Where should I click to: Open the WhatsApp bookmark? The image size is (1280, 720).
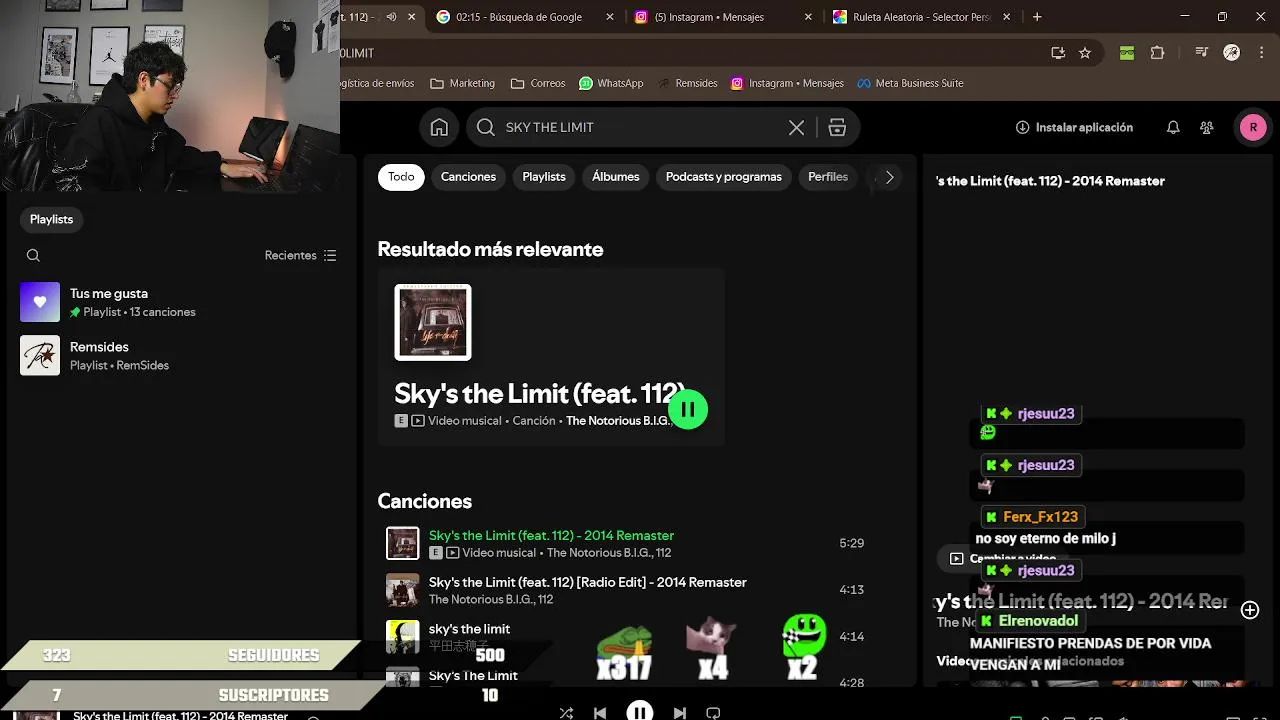[611, 83]
